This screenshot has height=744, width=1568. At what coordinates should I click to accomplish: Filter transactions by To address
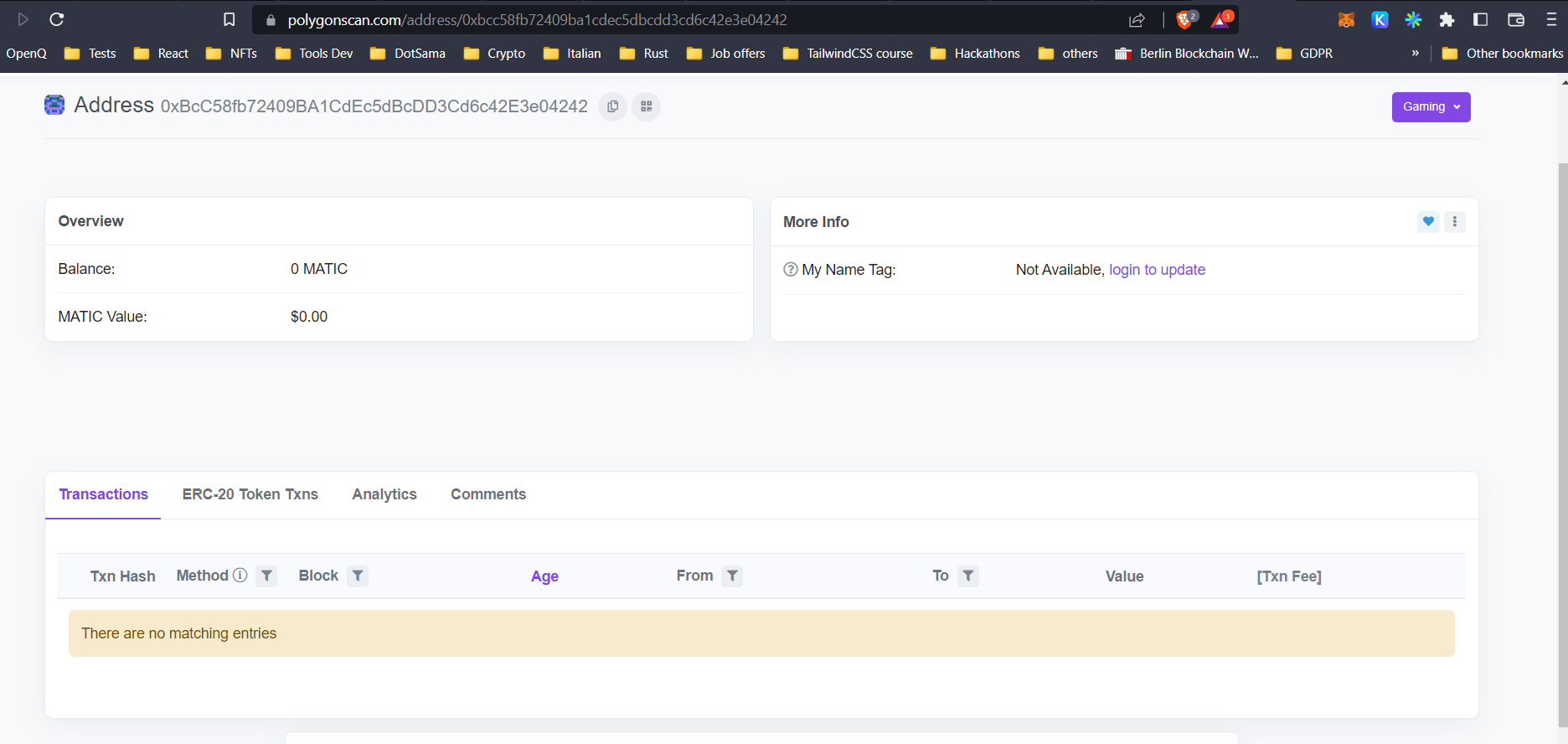(x=968, y=576)
